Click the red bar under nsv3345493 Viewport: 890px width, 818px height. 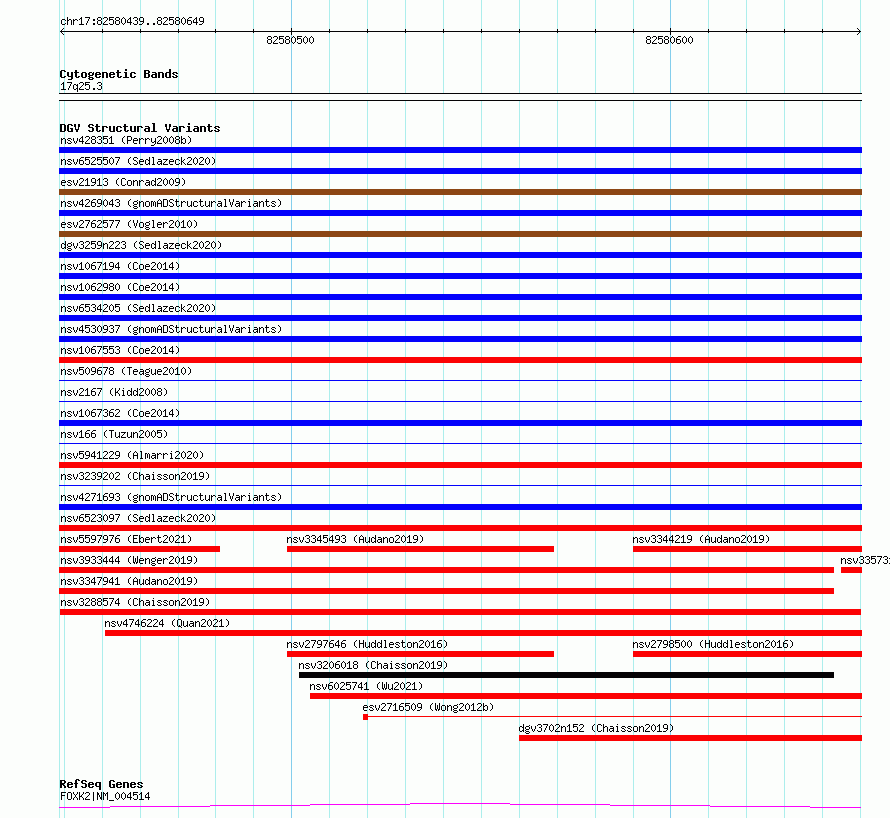coord(421,549)
